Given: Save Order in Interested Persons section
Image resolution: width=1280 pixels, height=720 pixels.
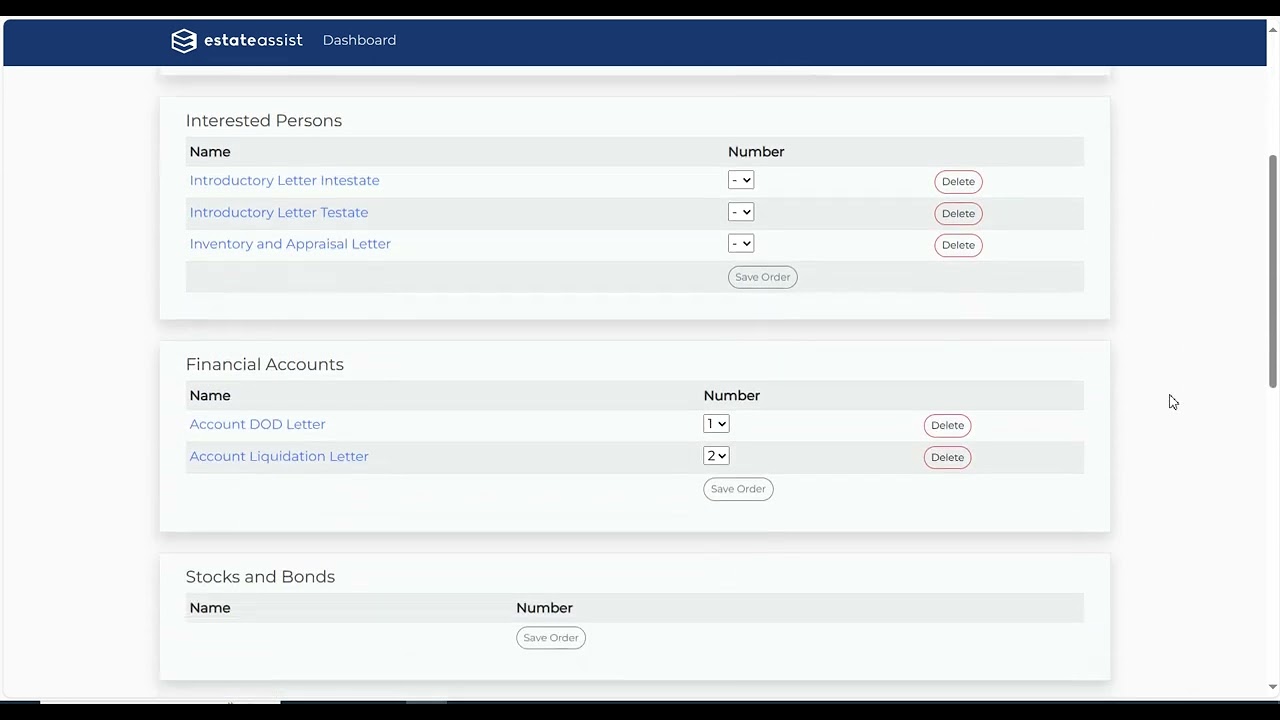Looking at the screenshot, I should [762, 277].
